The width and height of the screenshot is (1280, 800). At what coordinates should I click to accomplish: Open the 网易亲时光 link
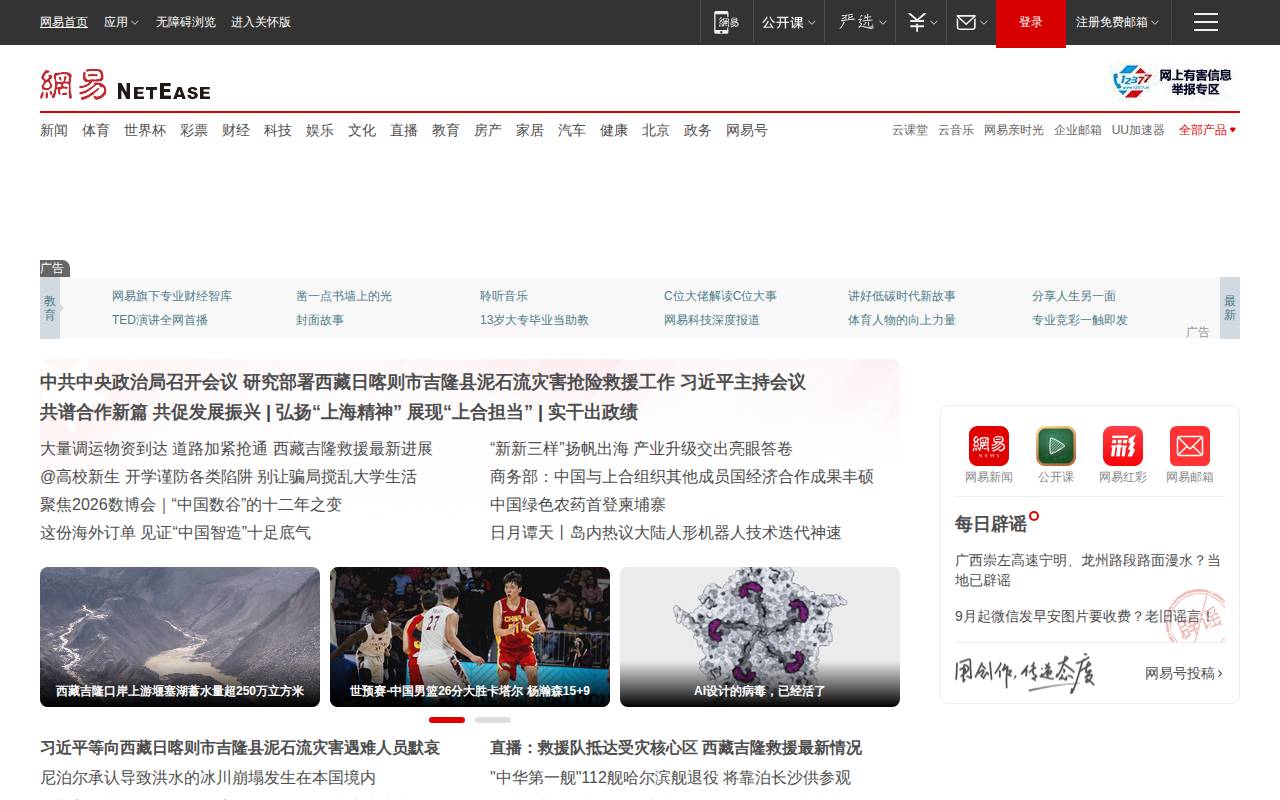point(1014,130)
